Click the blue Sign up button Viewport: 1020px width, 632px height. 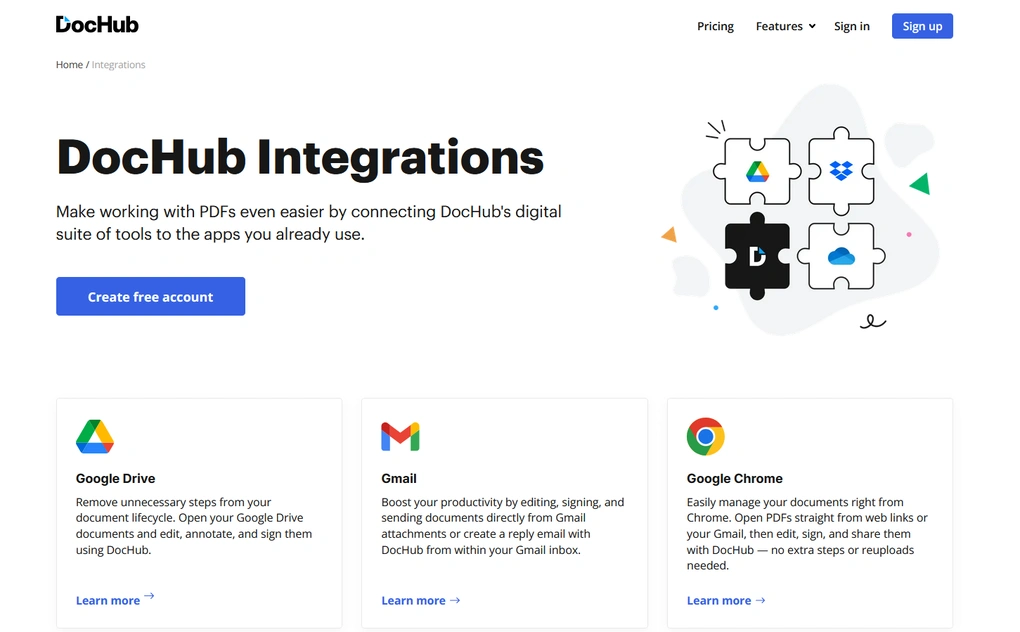(x=921, y=26)
